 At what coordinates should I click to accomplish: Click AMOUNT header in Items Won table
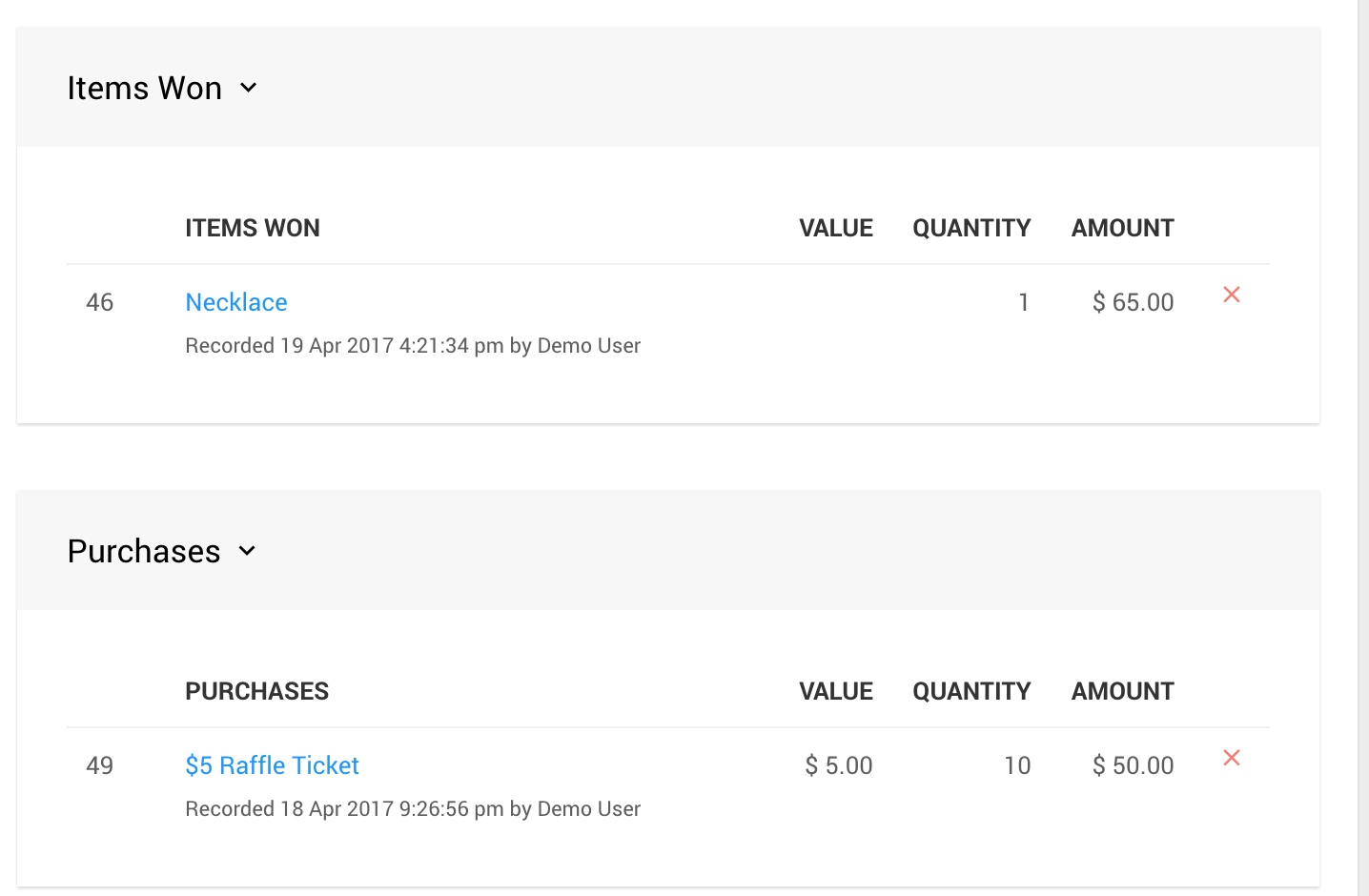tap(1122, 228)
